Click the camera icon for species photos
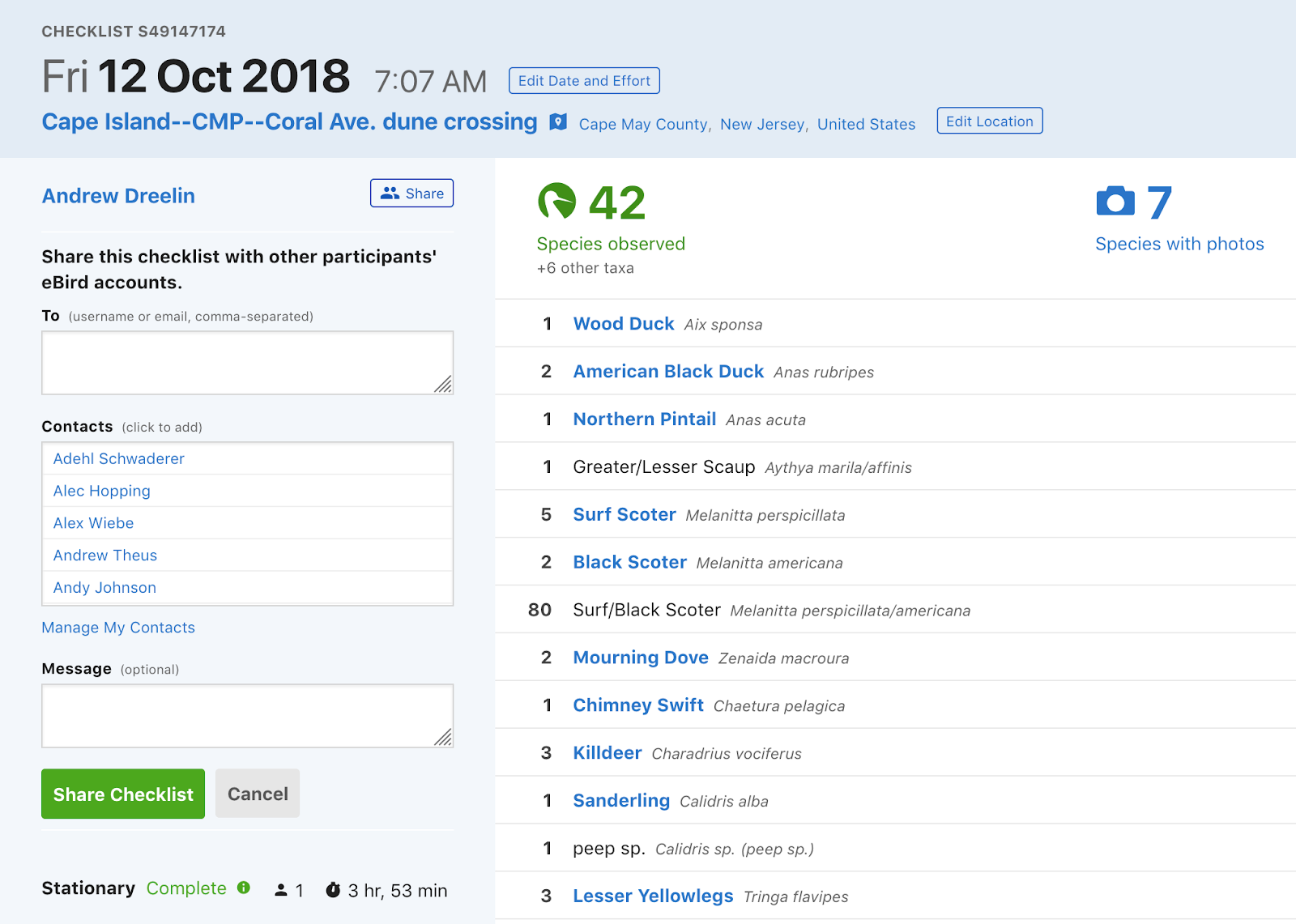Viewport: 1296px width, 924px height. 1115,202
